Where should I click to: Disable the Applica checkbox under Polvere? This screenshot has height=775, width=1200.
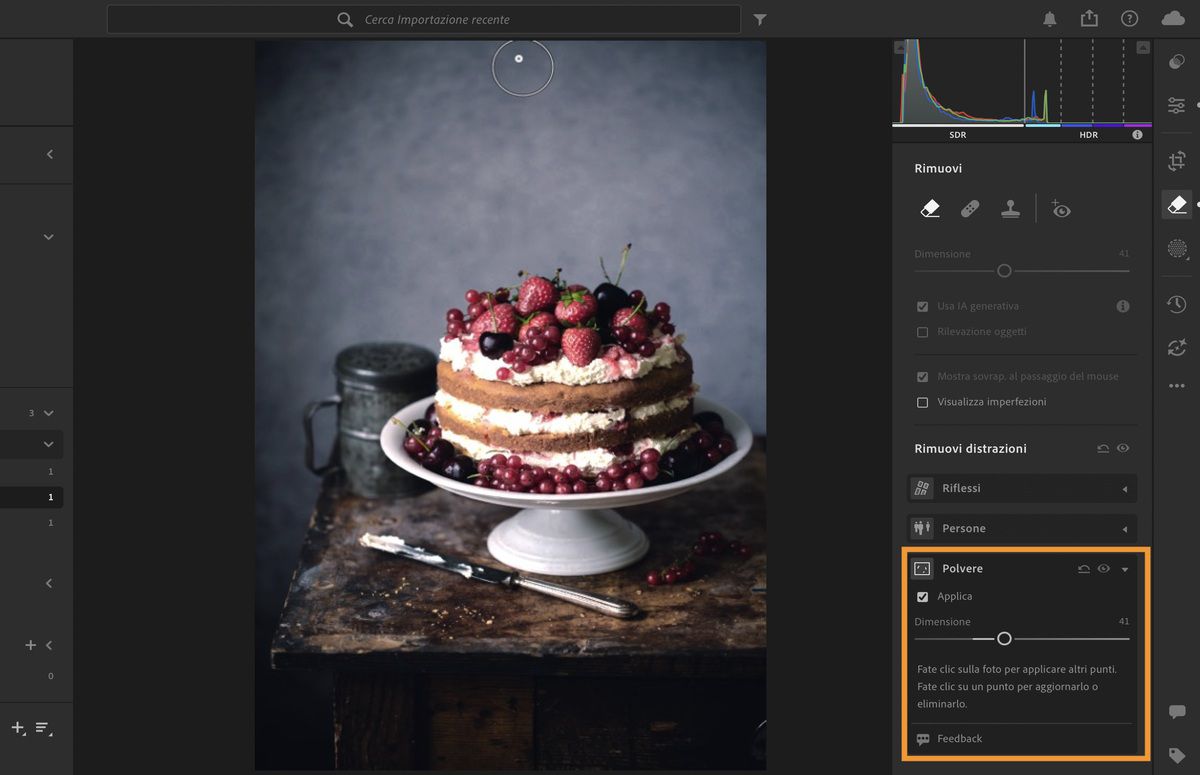(922, 596)
